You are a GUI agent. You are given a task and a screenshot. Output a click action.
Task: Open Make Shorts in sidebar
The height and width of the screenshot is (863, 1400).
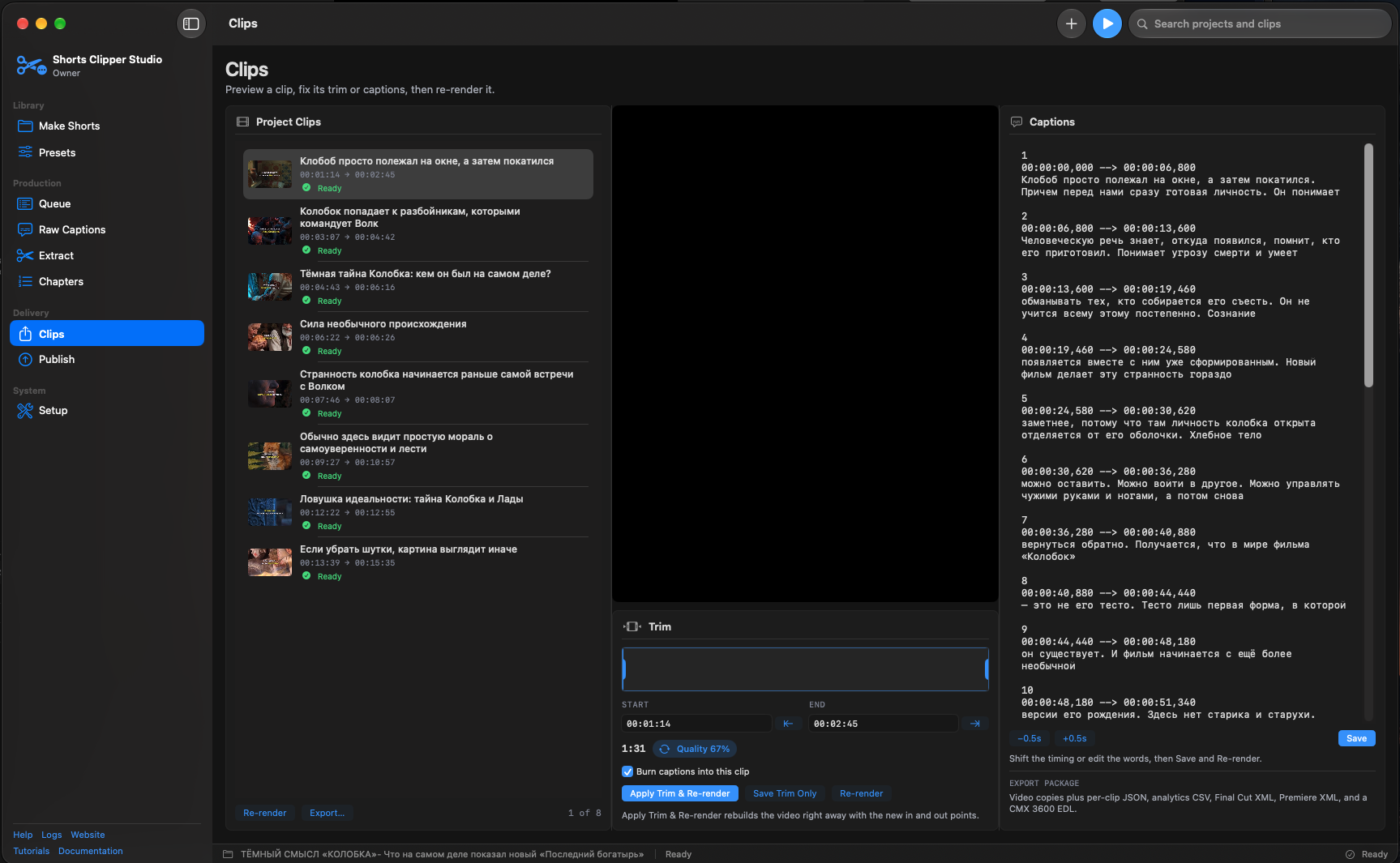(107, 126)
